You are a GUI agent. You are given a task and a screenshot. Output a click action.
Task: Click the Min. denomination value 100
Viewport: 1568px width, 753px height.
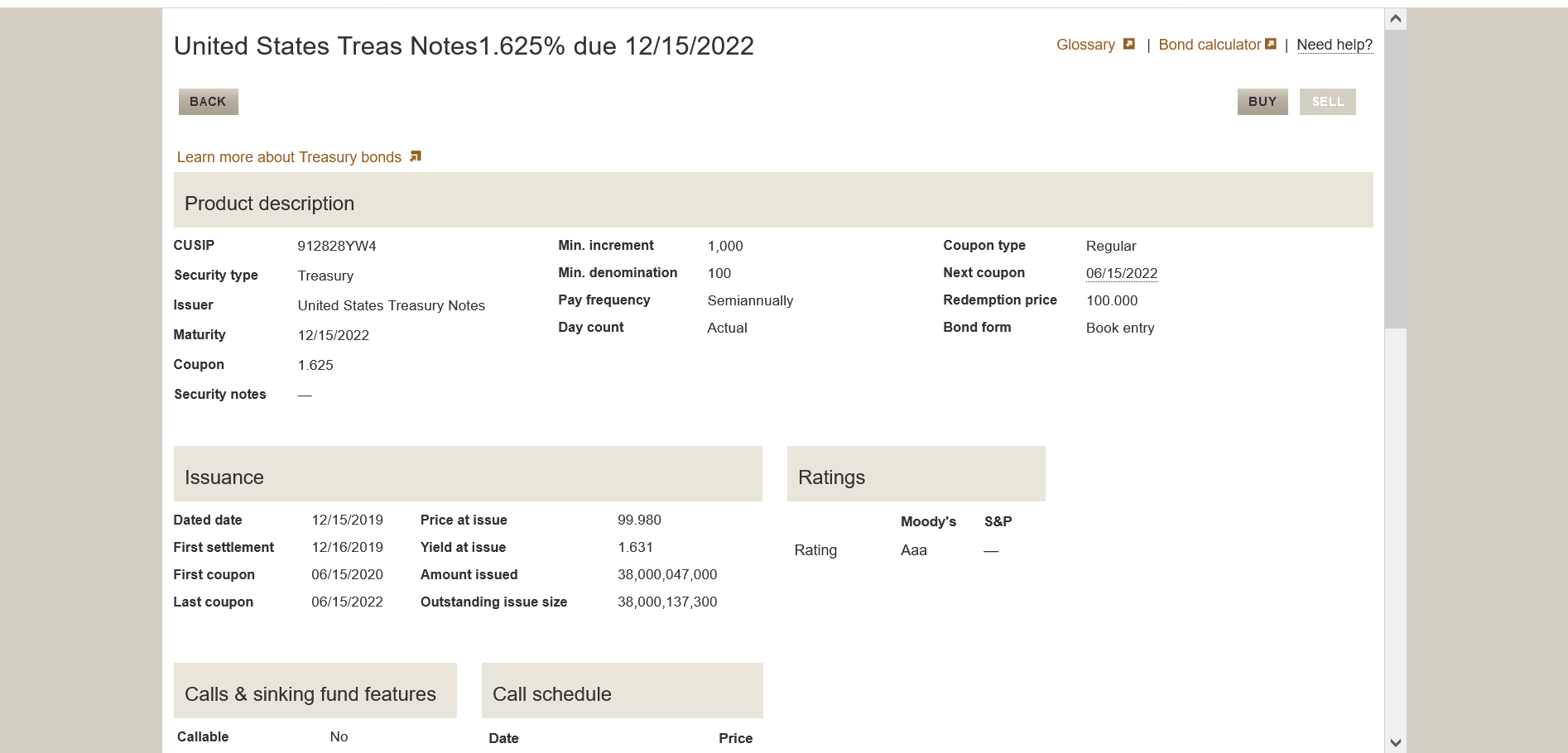(719, 273)
